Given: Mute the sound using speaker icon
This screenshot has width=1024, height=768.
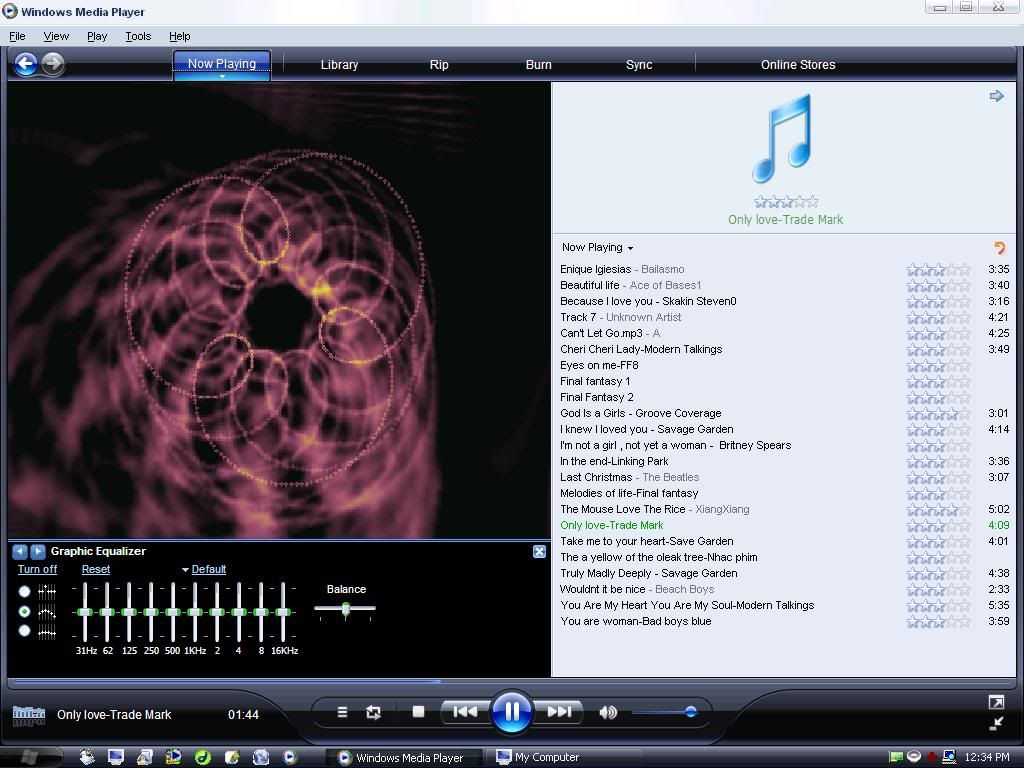Looking at the screenshot, I should (x=607, y=712).
